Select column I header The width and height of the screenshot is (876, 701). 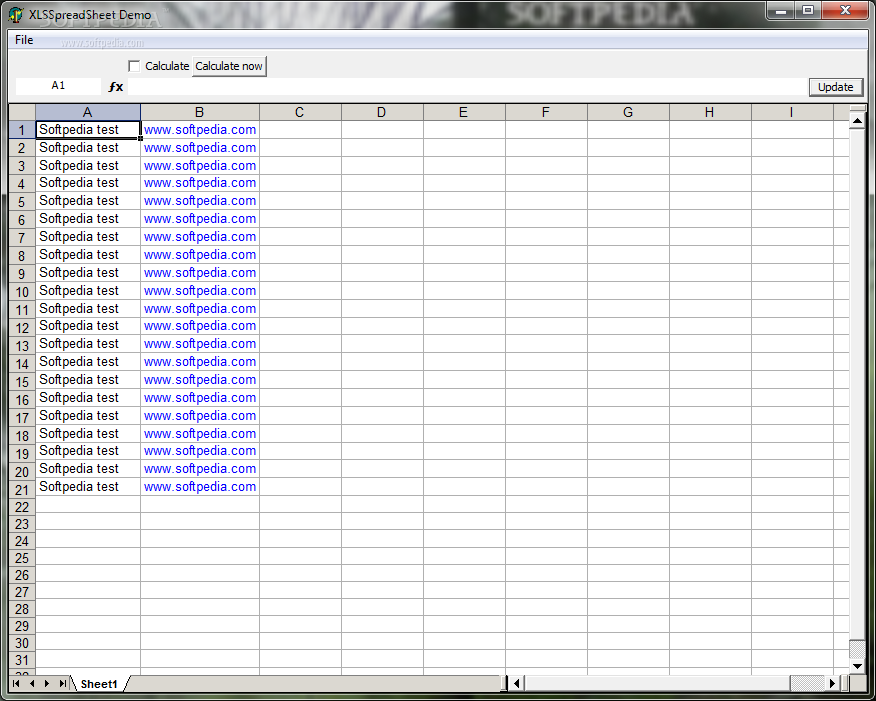tap(792, 112)
